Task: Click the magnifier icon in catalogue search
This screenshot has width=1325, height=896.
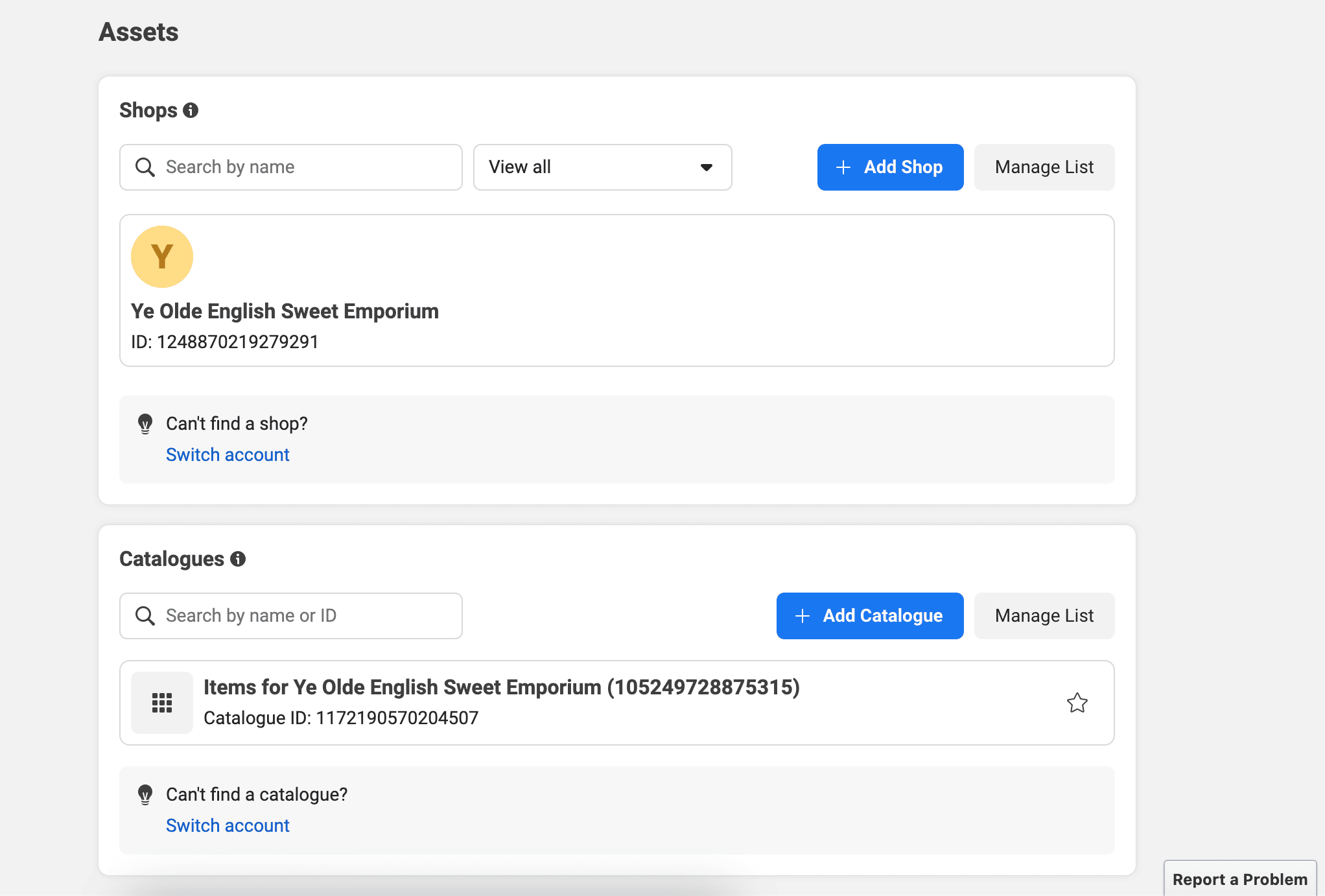Action: 145,616
